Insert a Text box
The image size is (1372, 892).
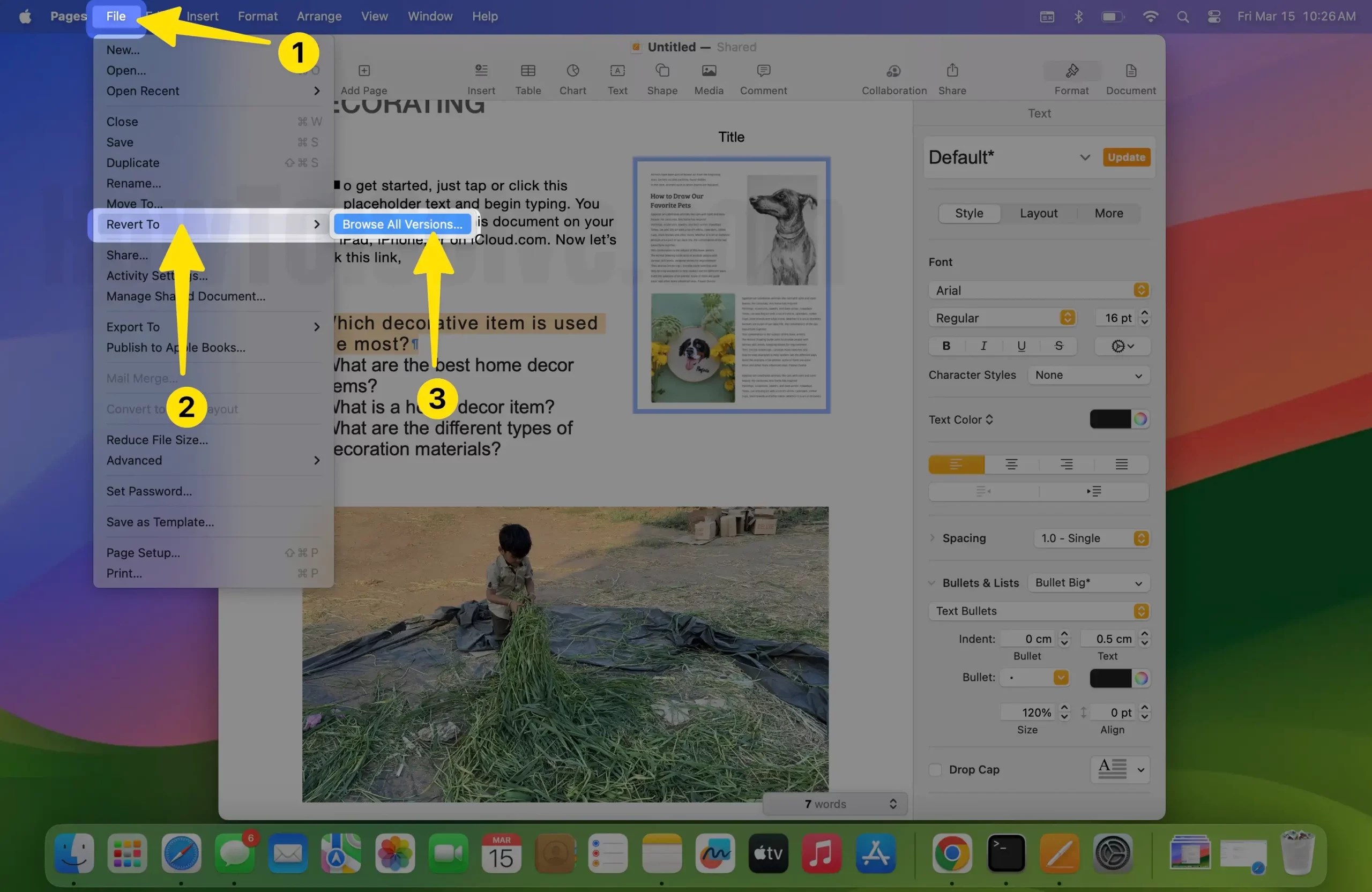point(617,78)
